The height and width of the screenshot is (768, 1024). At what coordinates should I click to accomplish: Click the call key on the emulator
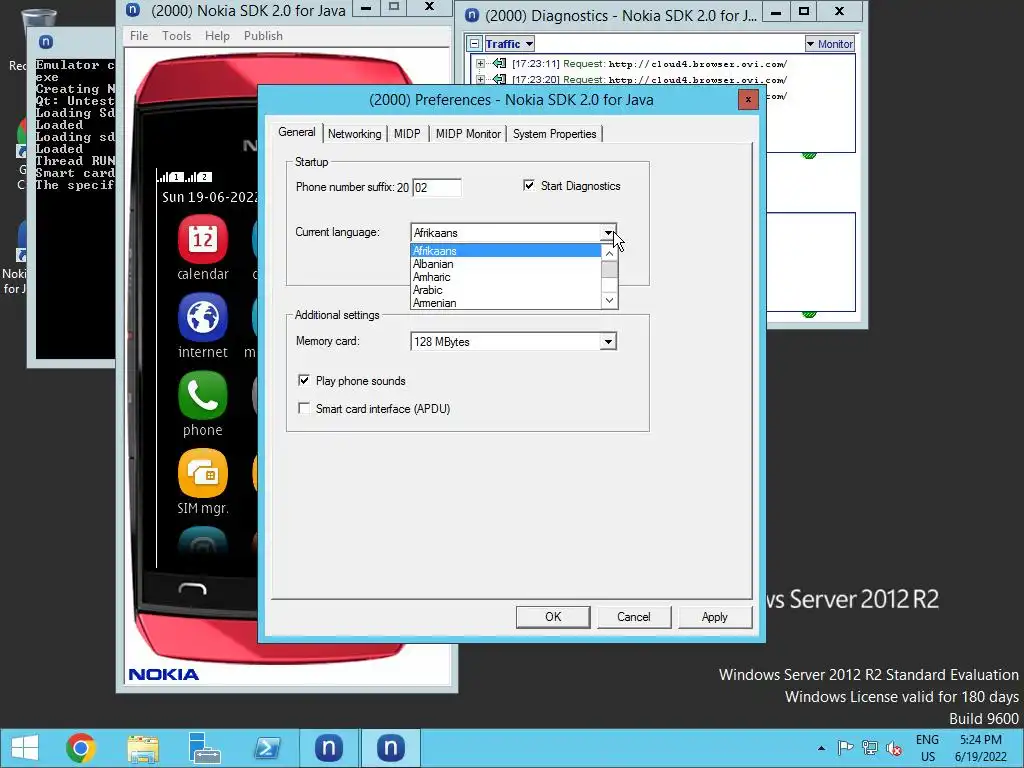click(192, 589)
